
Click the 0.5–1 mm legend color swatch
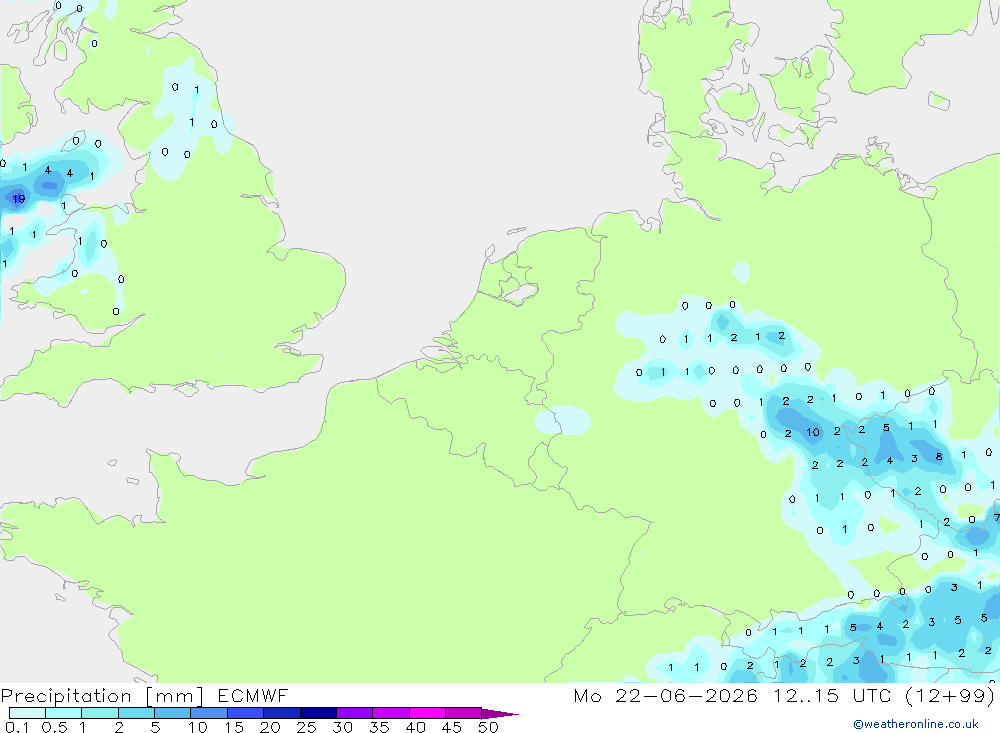point(64,713)
